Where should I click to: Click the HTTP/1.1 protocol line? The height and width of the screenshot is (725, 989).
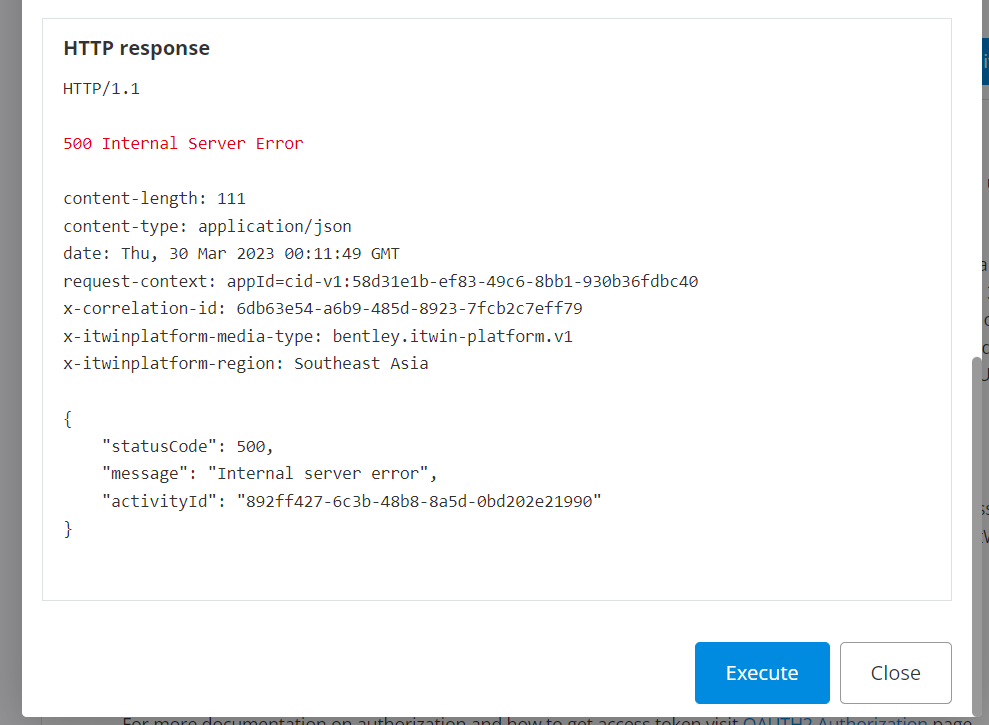(100, 88)
